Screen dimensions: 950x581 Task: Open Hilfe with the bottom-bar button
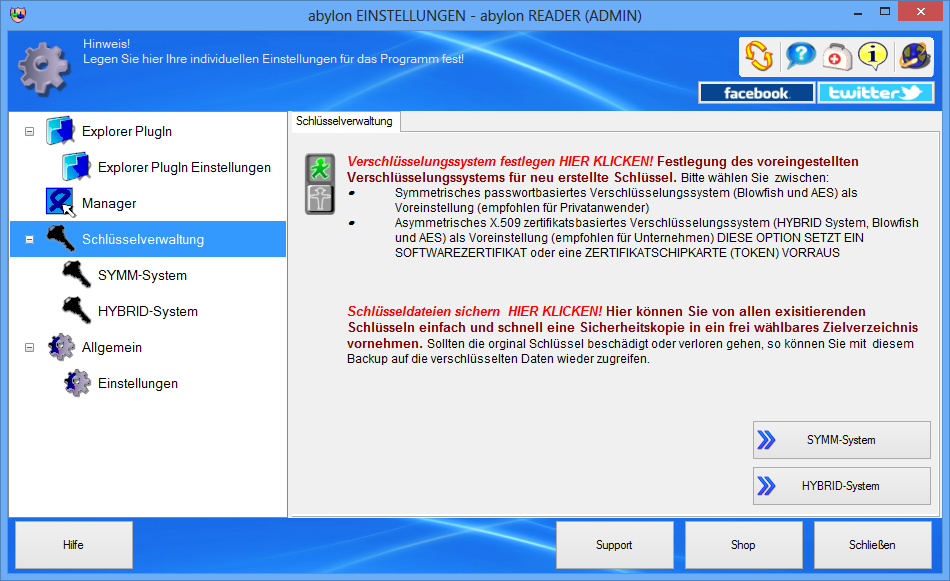tap(74, 545)
